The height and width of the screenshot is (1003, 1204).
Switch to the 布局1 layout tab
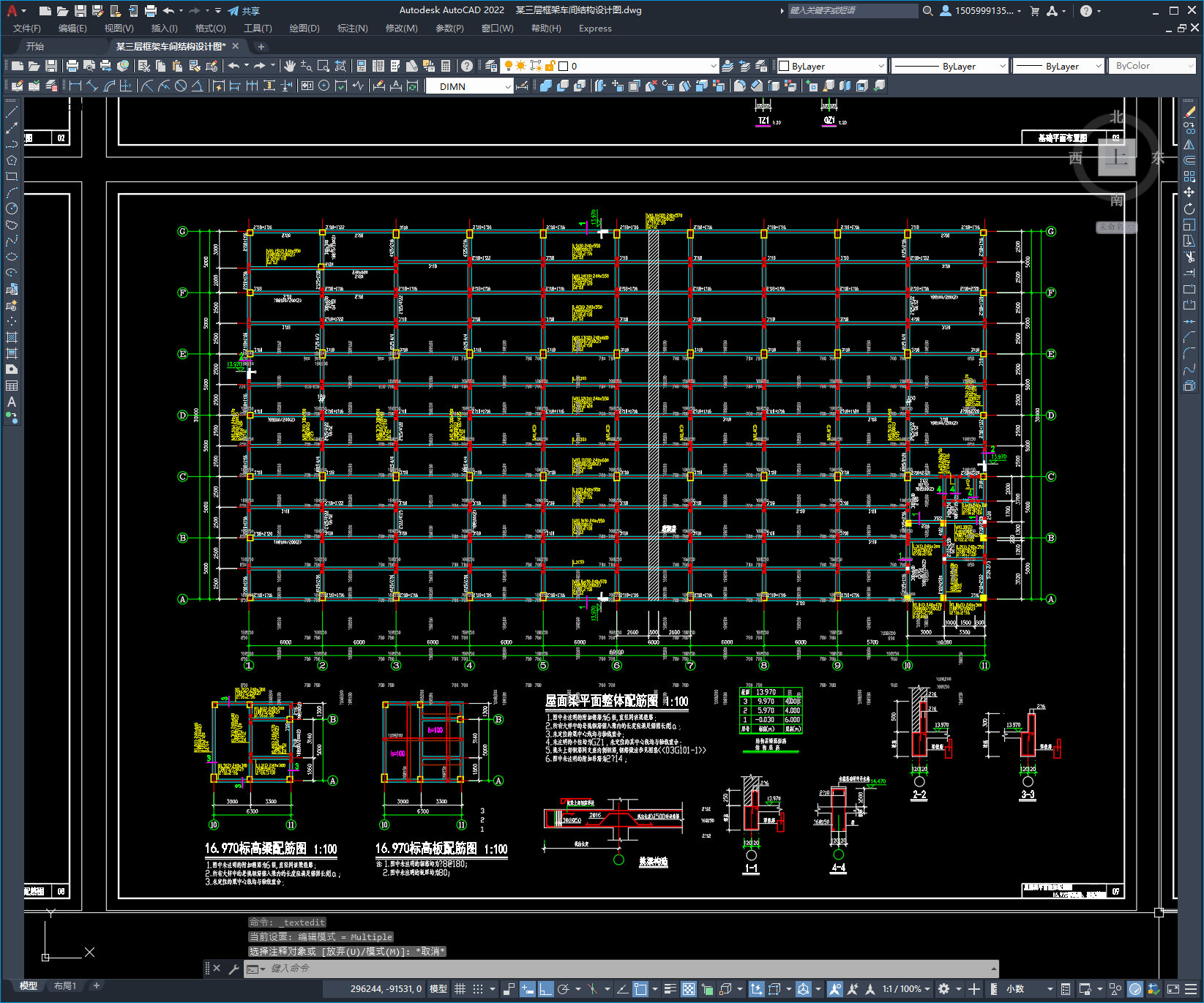[x=65, y=986]
